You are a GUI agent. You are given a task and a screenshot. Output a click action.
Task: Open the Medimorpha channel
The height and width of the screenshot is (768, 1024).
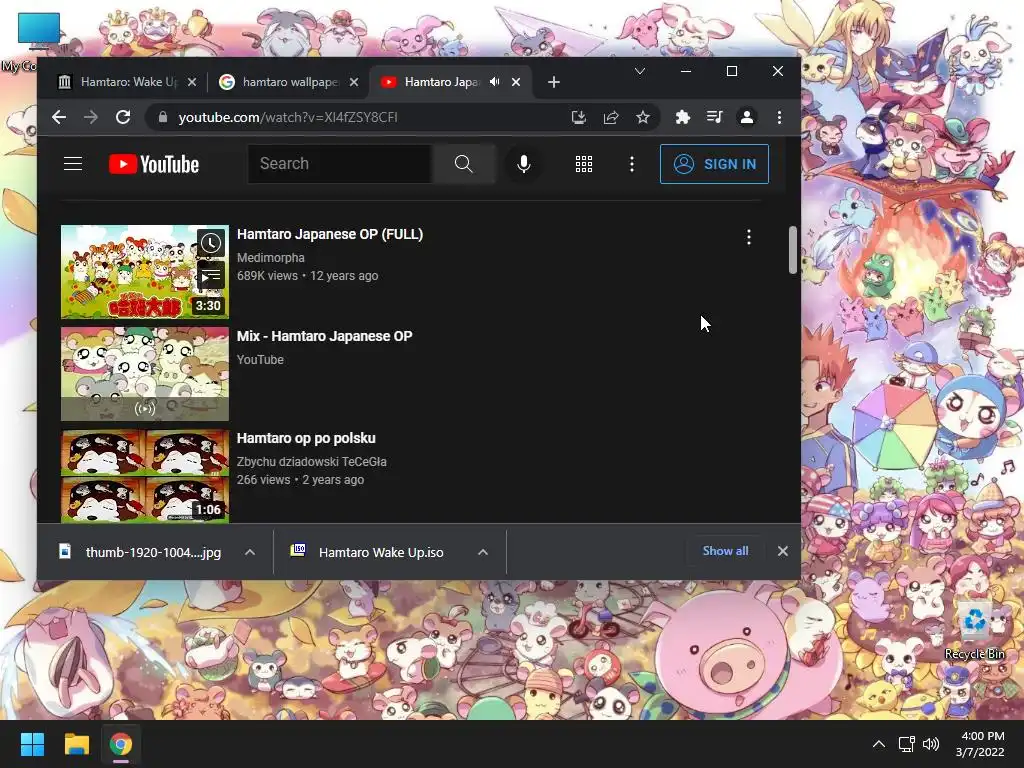click(x=270, y=257)
